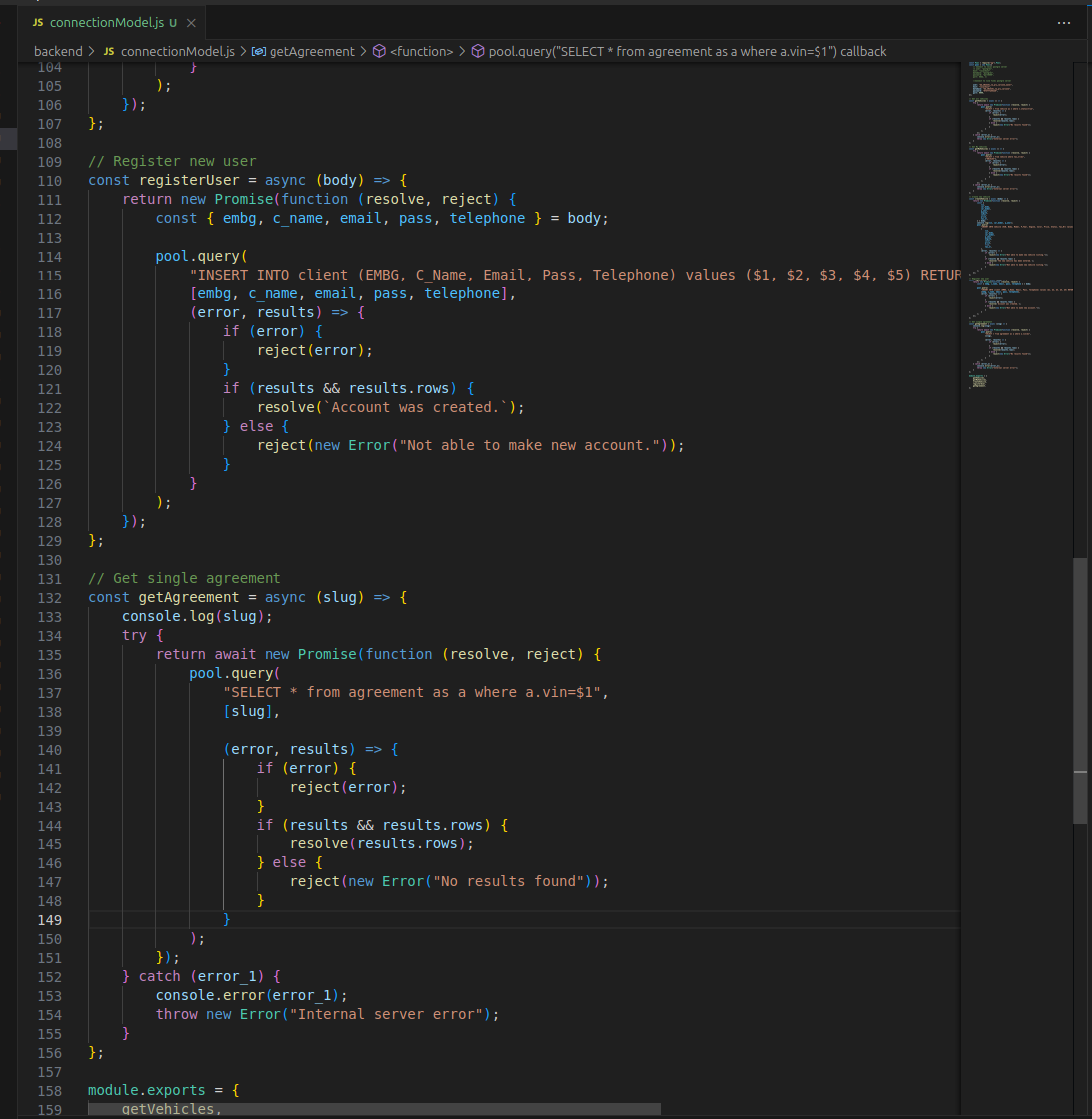Click the cube icon before pool.query breadcrumb

[x=478, y=51]
